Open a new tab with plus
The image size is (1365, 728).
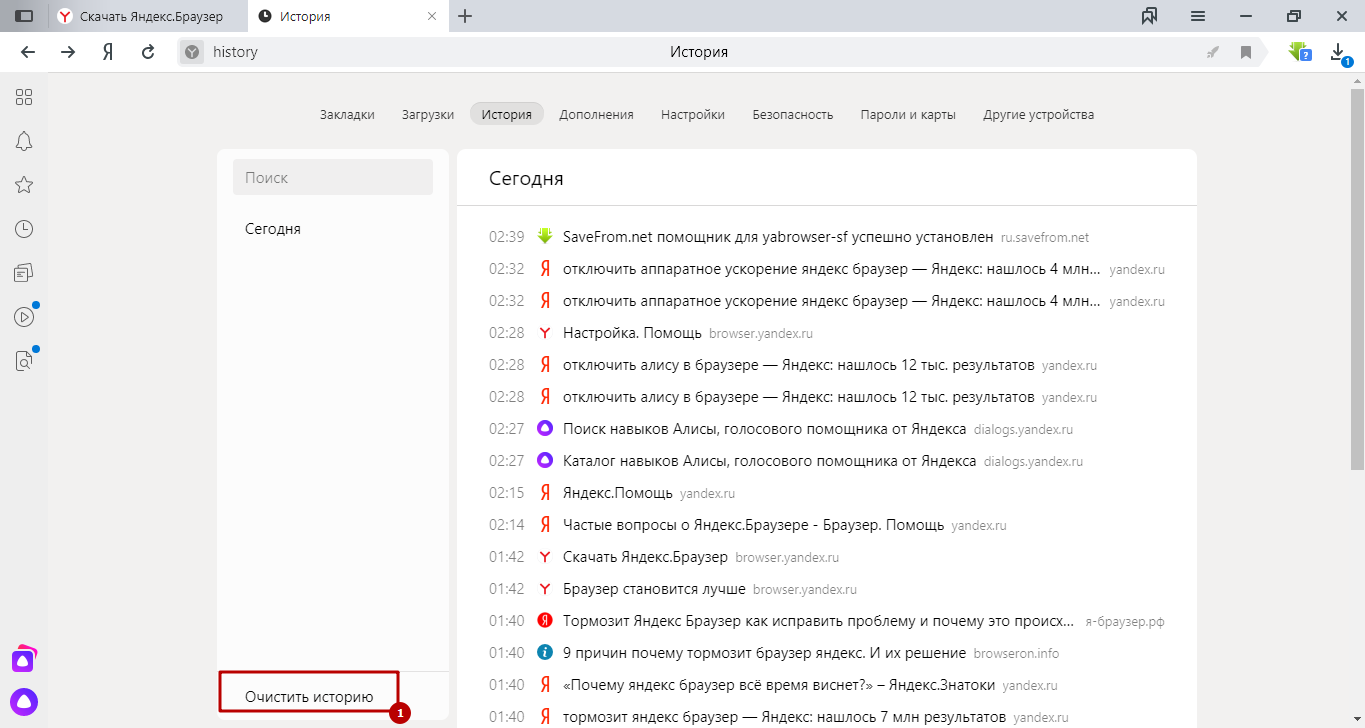point(465,16)
